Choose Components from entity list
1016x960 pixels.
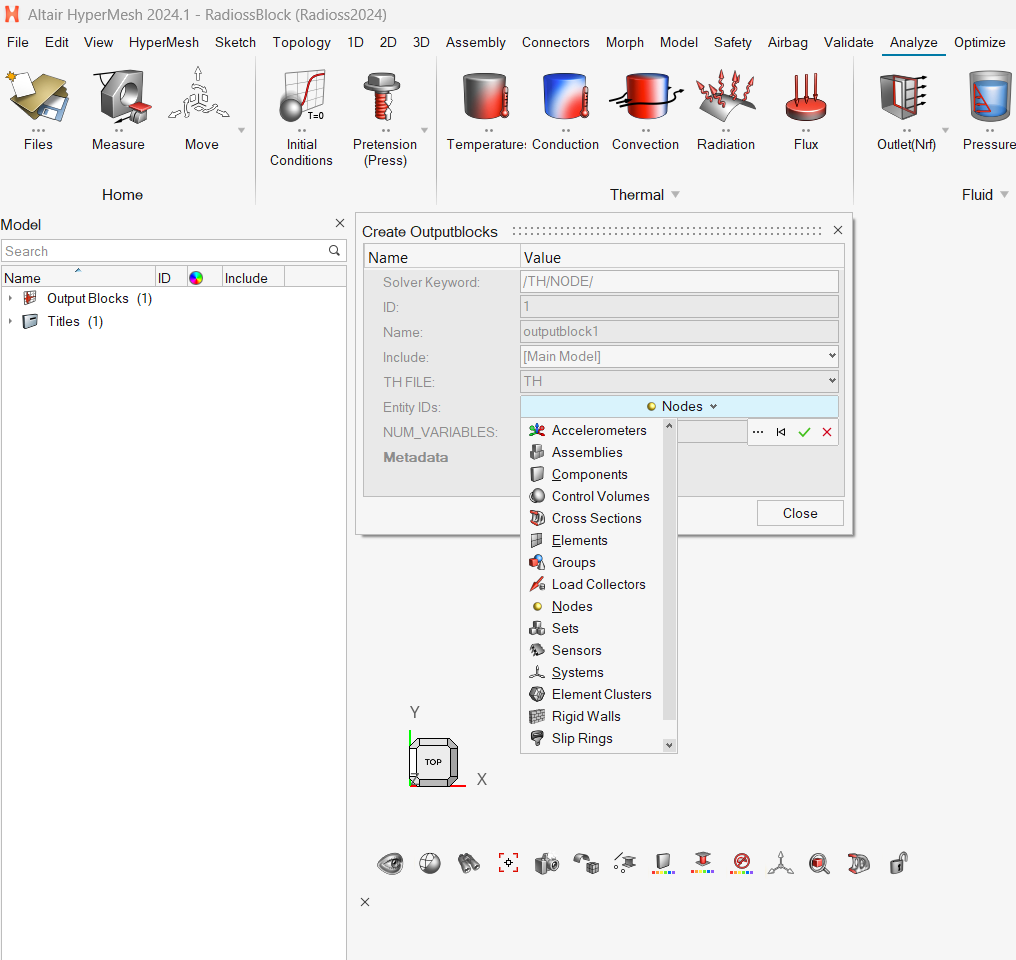(592, 474)
